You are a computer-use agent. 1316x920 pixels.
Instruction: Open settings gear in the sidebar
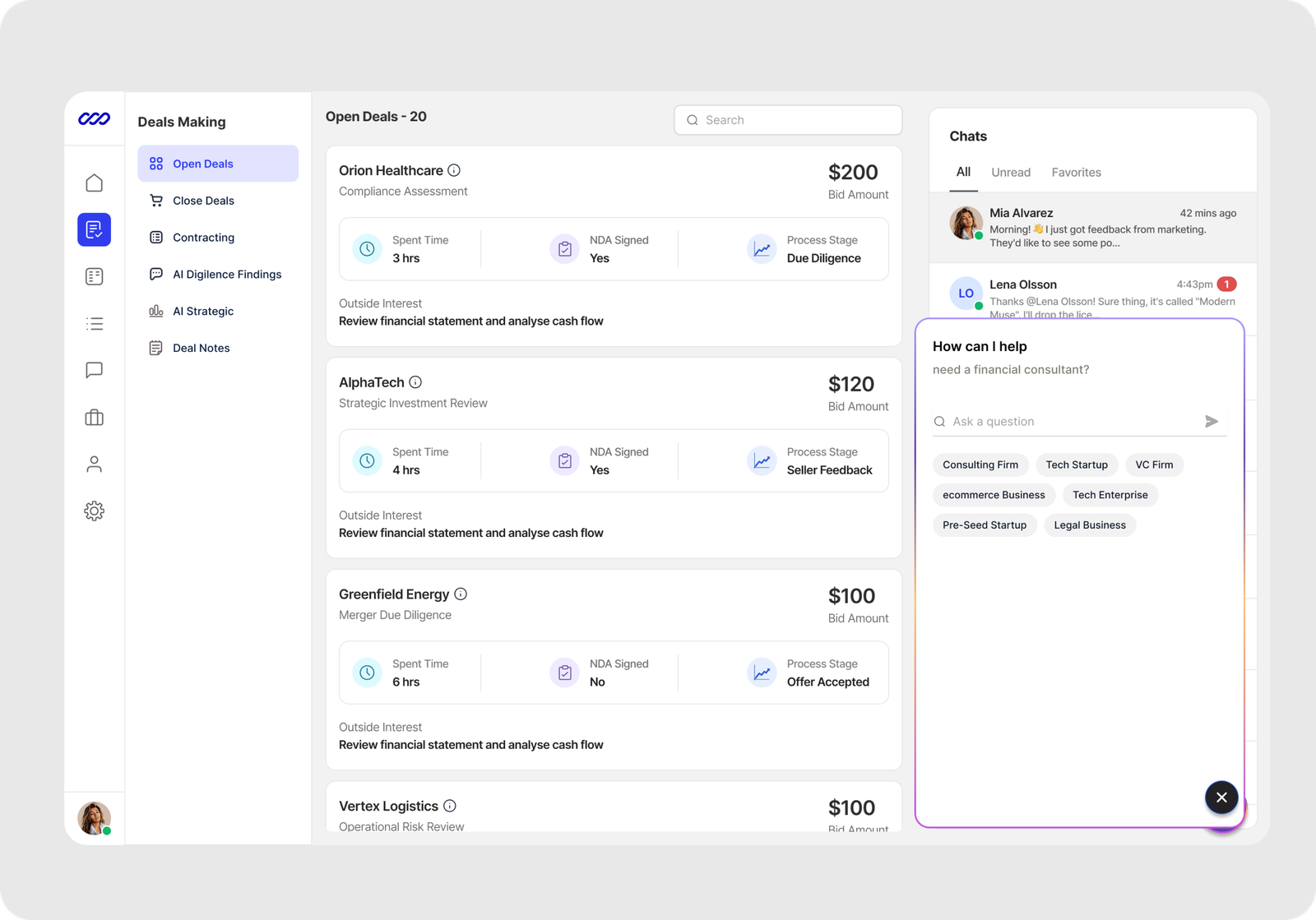pos(94,511)
